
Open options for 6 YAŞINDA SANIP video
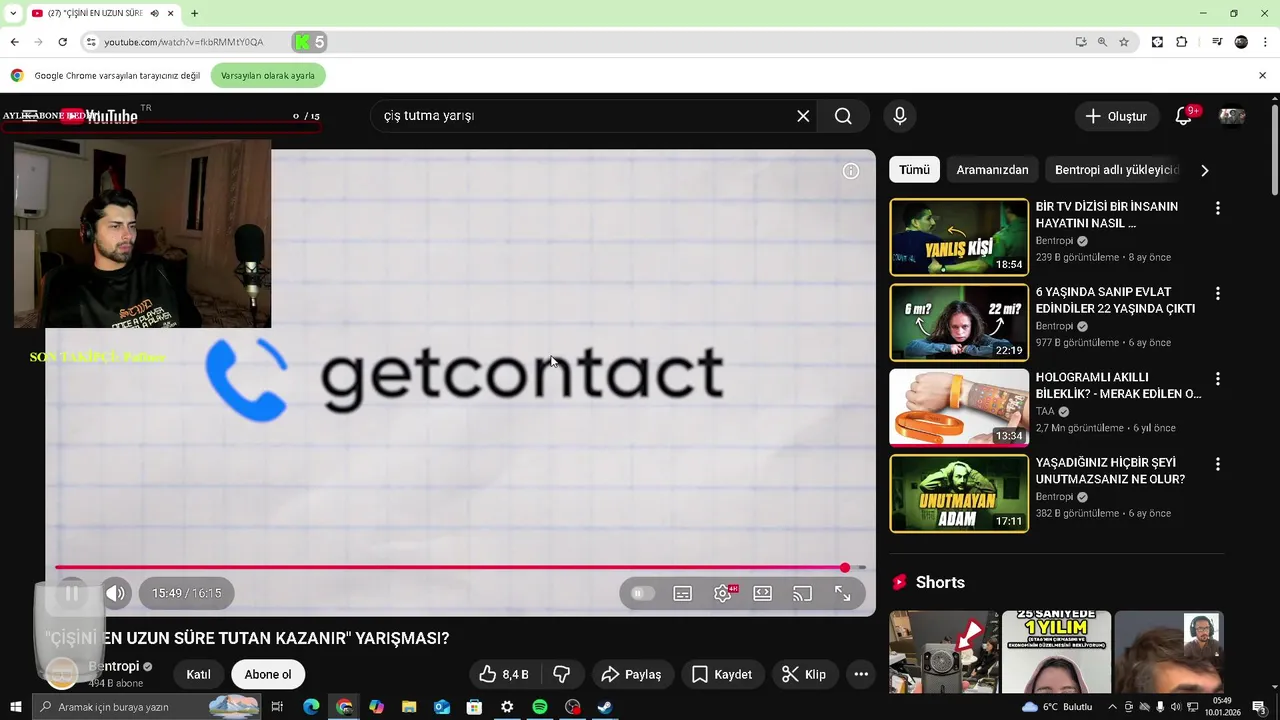(1217, 294)
